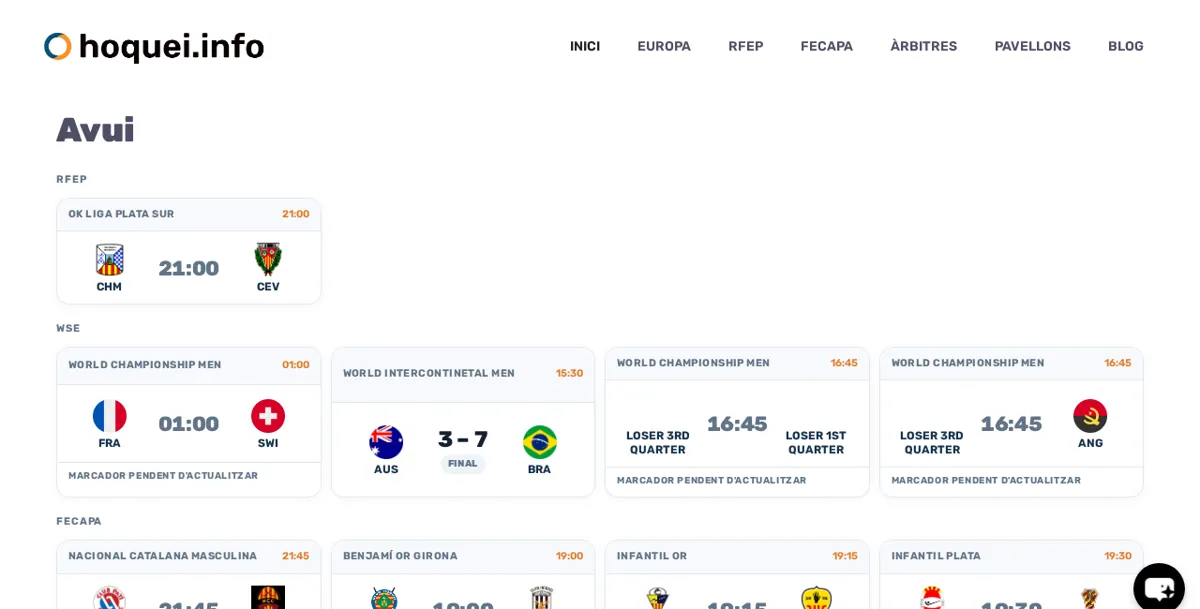
Task: Click away crest in Nacional Catalana Masculina card
Action: tap(268, 597)
